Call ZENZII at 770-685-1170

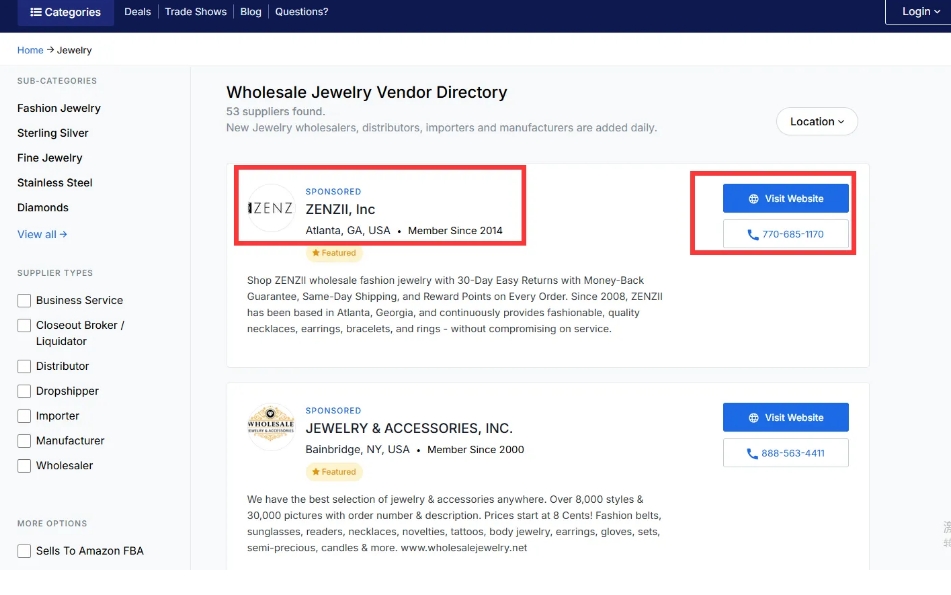[x=785, y=234]
